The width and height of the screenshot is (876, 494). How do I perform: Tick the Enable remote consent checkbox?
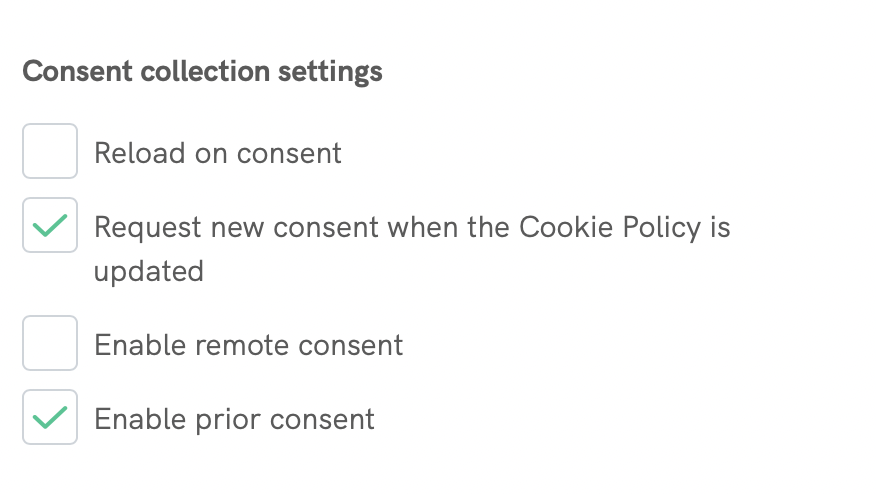pyautogui.click(x=50, y=344)
